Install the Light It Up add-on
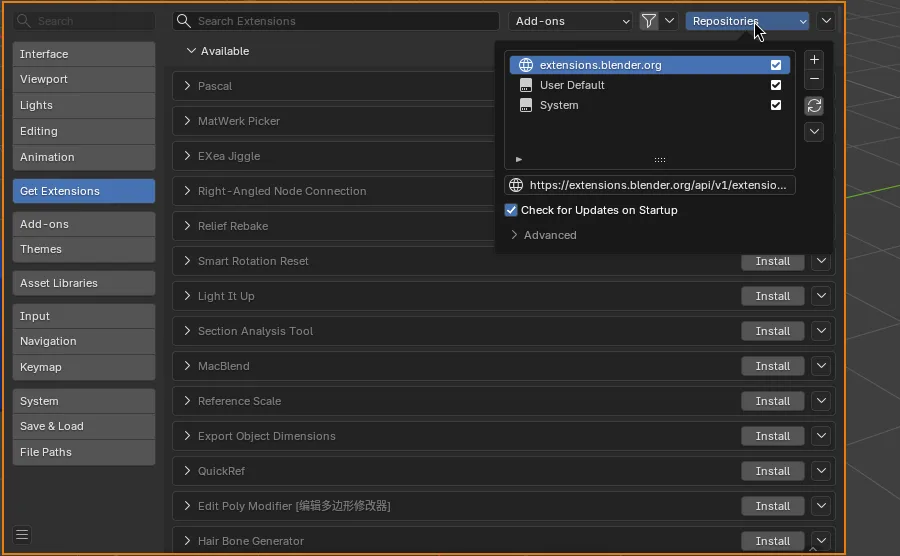Viewport: 900px width, 556px height. (773, 296)
